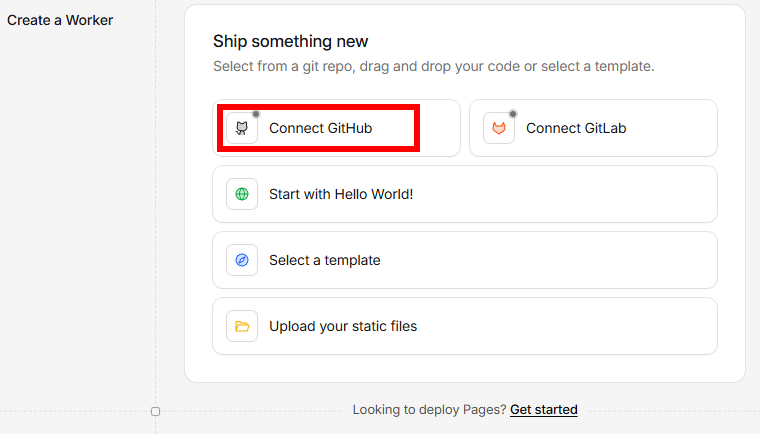The height and width of the screenshot is (434, 760).
Task: Select Create a Worker in the sidebar
Action: (60, 20)
